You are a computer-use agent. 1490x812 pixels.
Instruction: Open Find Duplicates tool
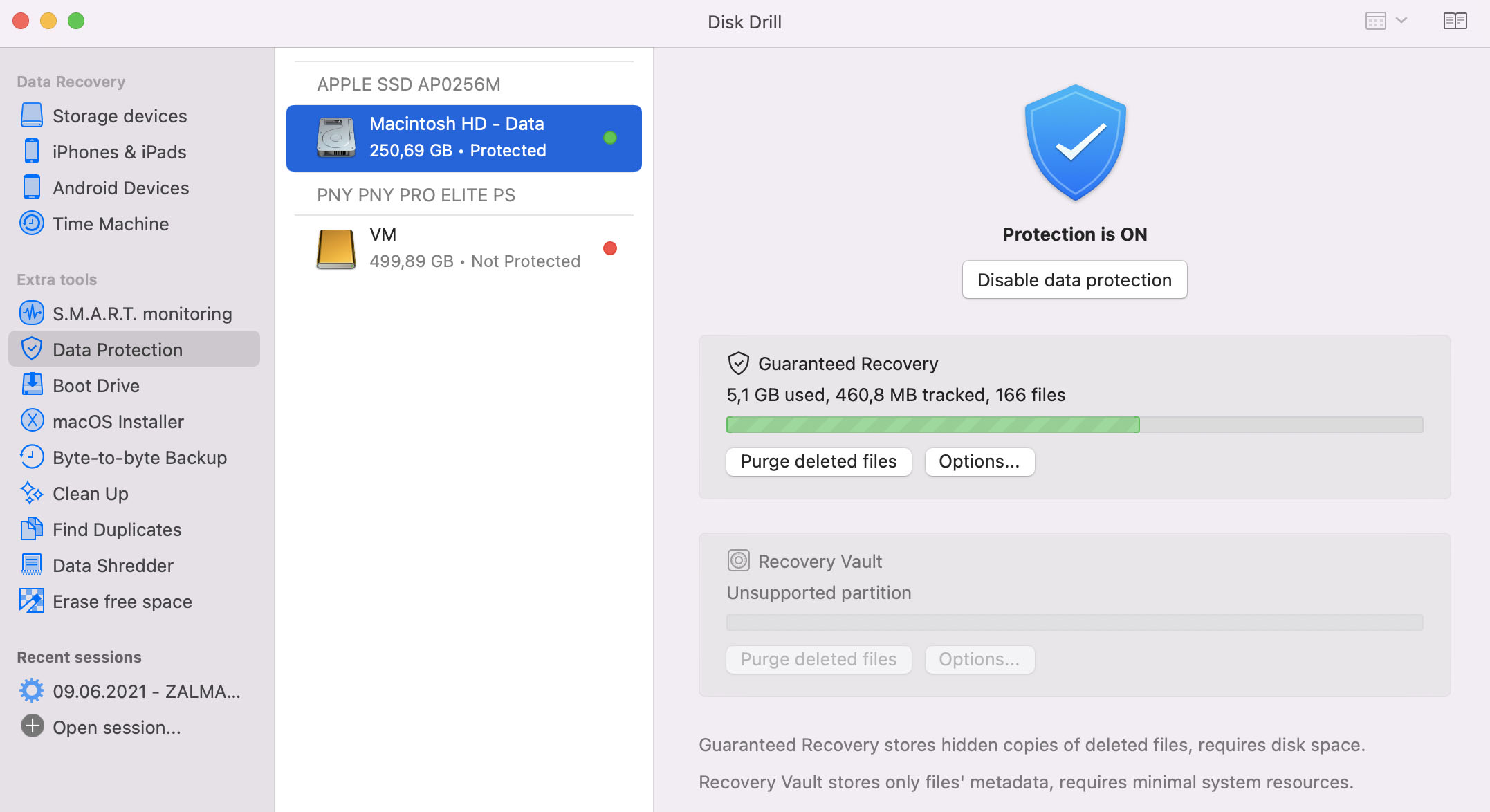[x=134, y=530]
